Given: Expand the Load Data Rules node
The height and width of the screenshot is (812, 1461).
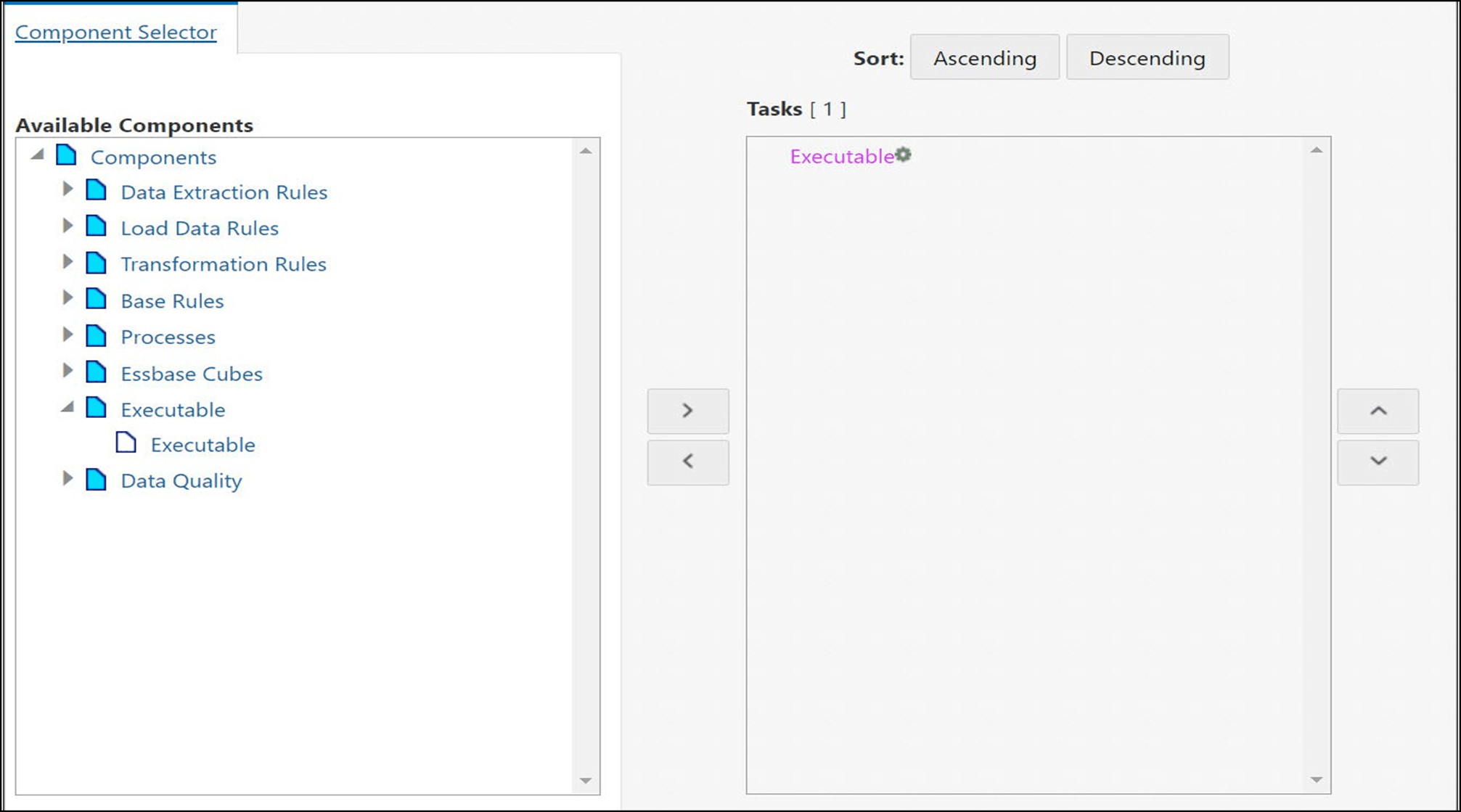Looking at the screenshot, I should pyautogui.click(x=67, y=226).
